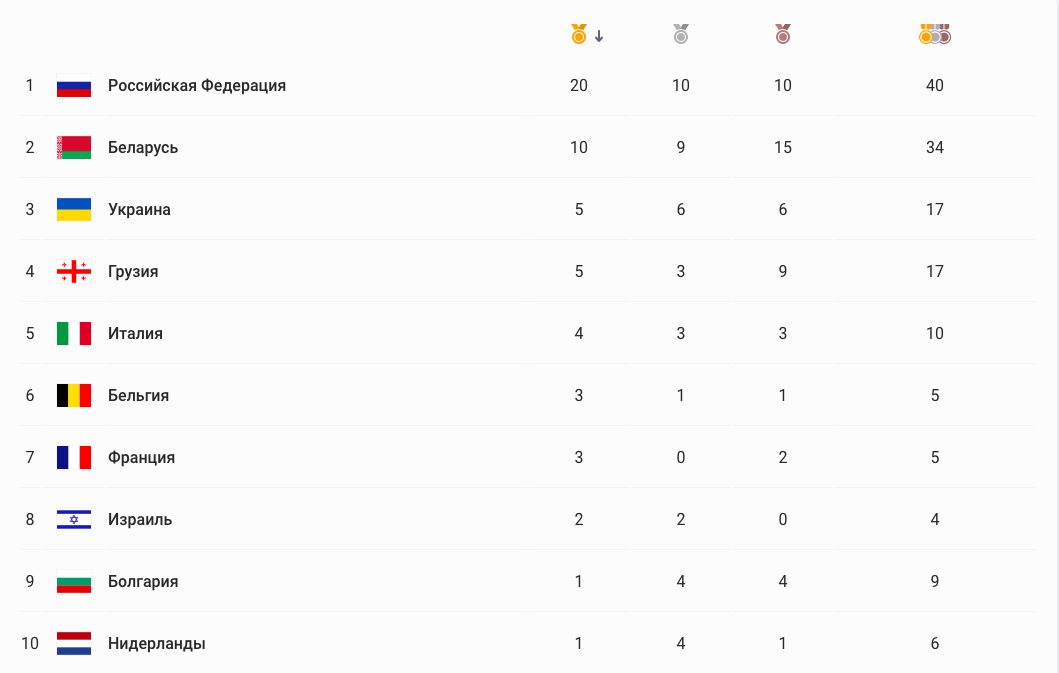Click the Russian Federation flag
This screenshot has height=673, width=1059.
pyautogui.click(x=74, y=86)
